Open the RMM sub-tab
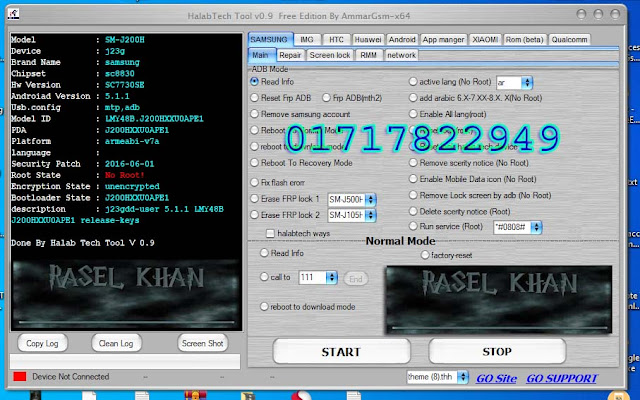 [369, 55]
